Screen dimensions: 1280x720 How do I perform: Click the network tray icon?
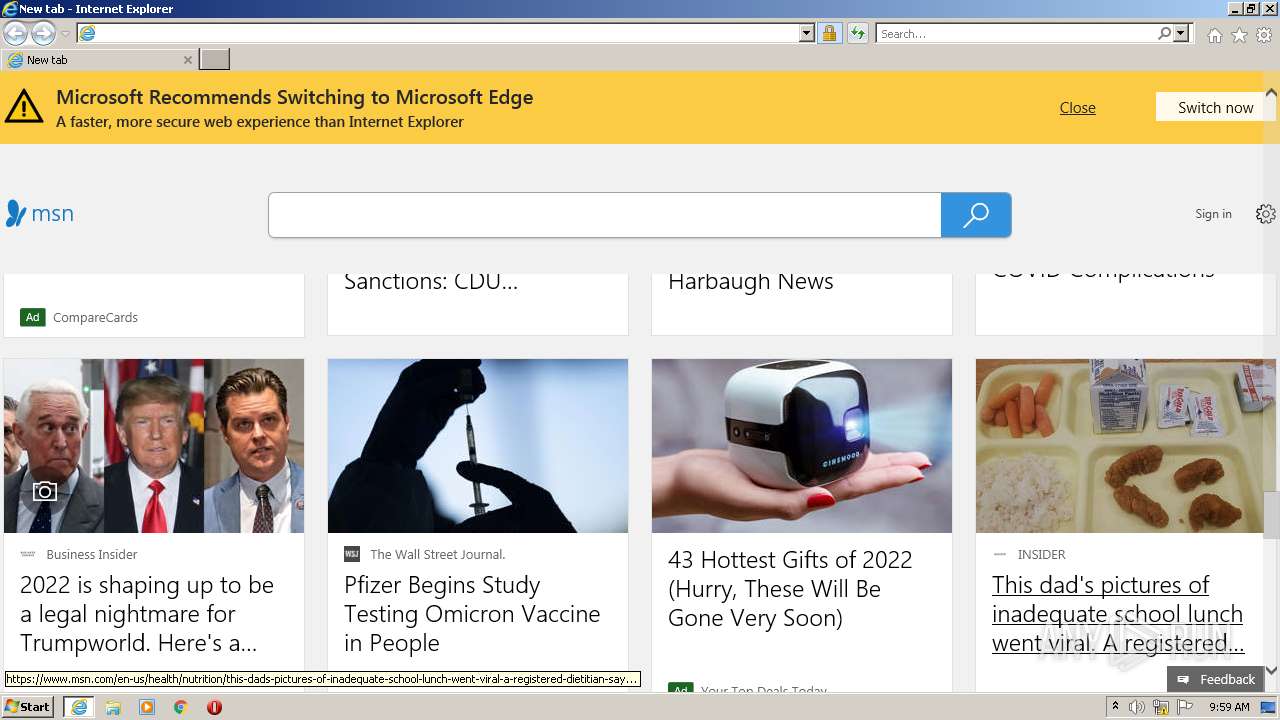click(1161, 707)
